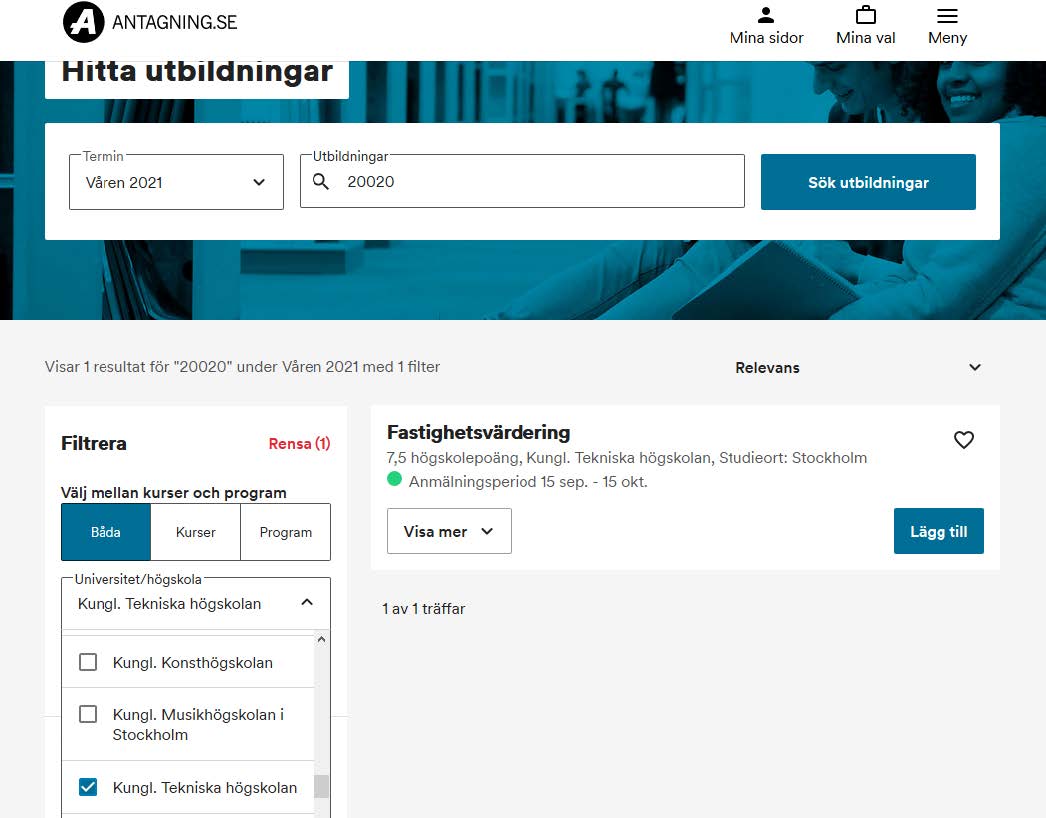Screen dimensions: 1046x818
Task: Check the Kungl. Konsthögskolan checkbox
Action: [x=88, y=662]
